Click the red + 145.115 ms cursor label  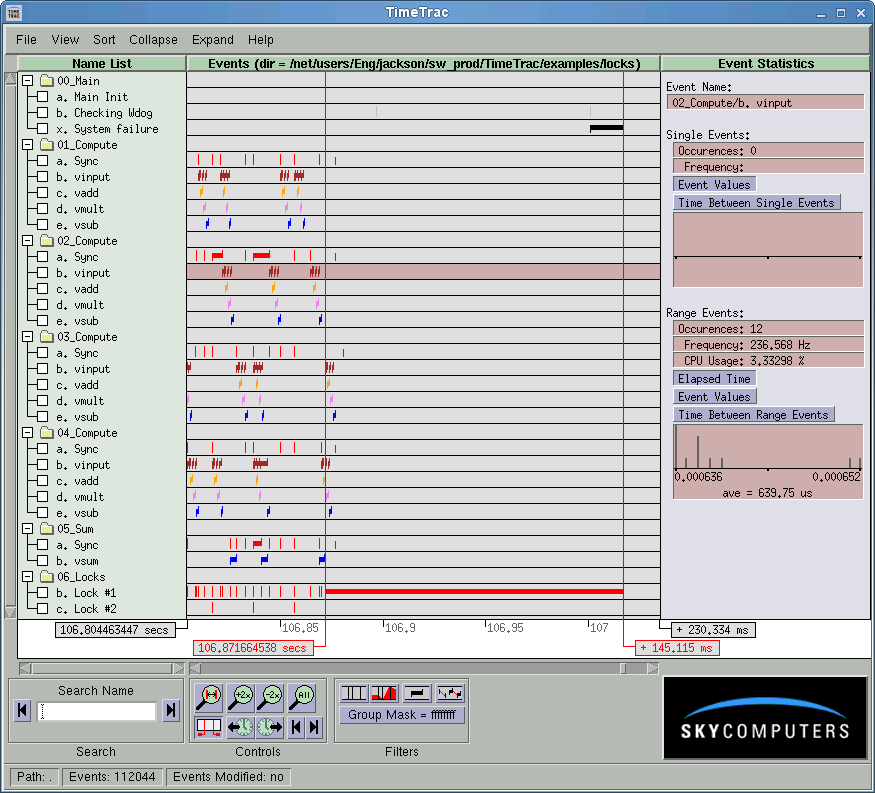[x=677, y=648]
